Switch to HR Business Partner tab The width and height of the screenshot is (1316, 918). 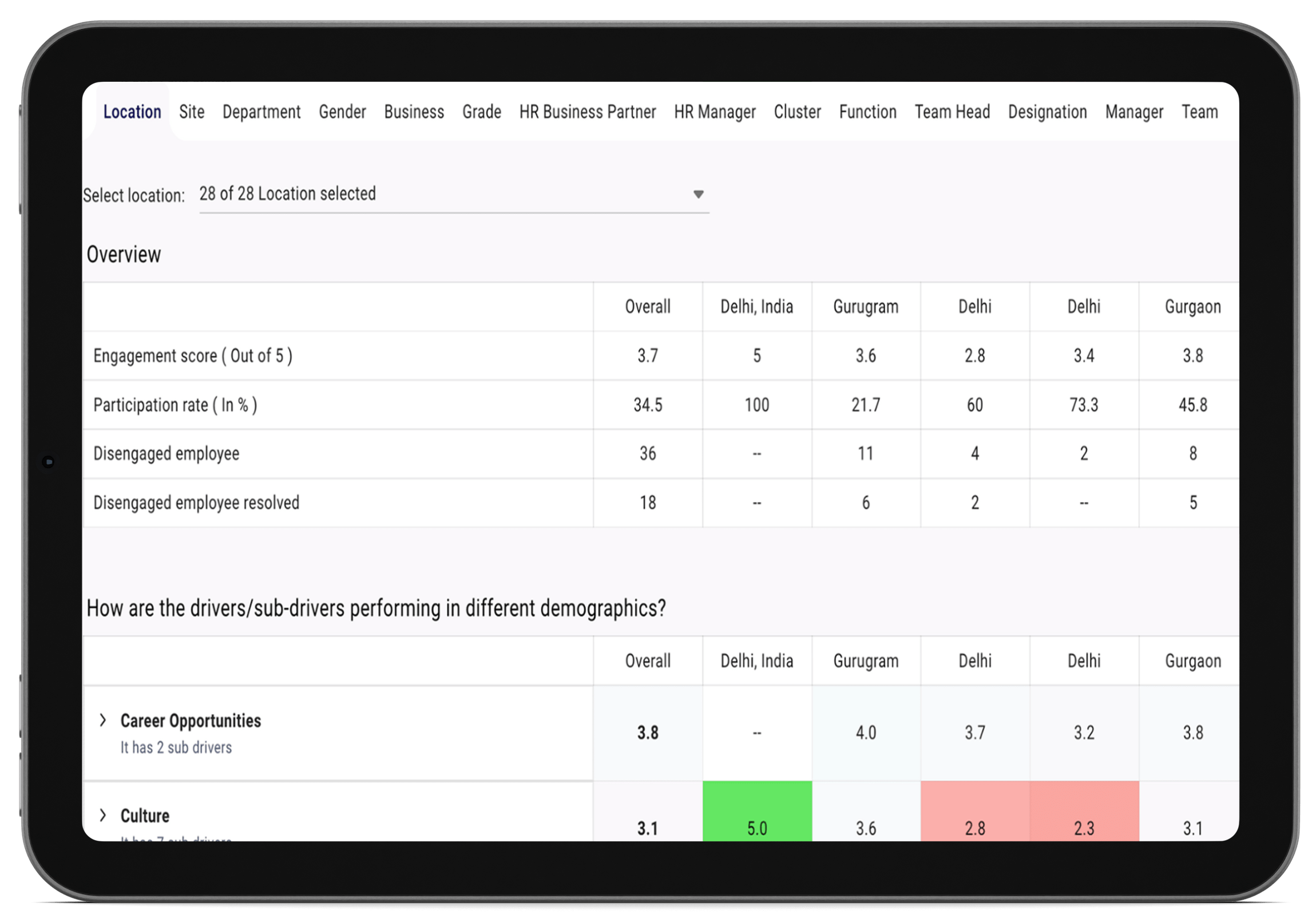(587, 112)
